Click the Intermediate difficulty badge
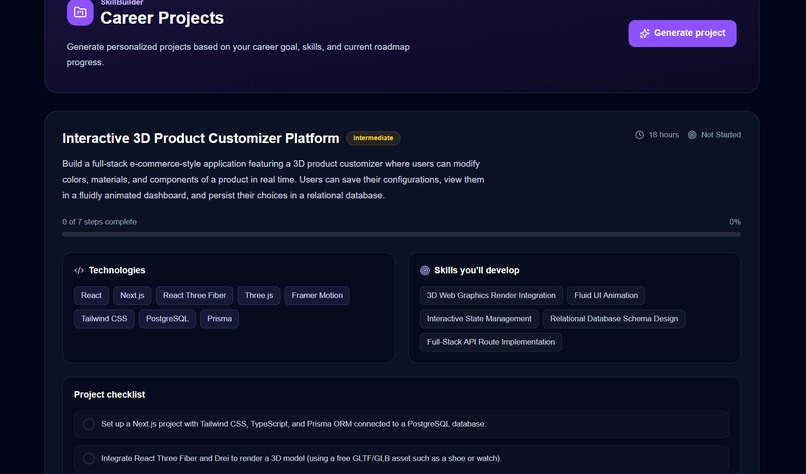The width and height of the screenshot is (806, 474). (x=373, y=138)
